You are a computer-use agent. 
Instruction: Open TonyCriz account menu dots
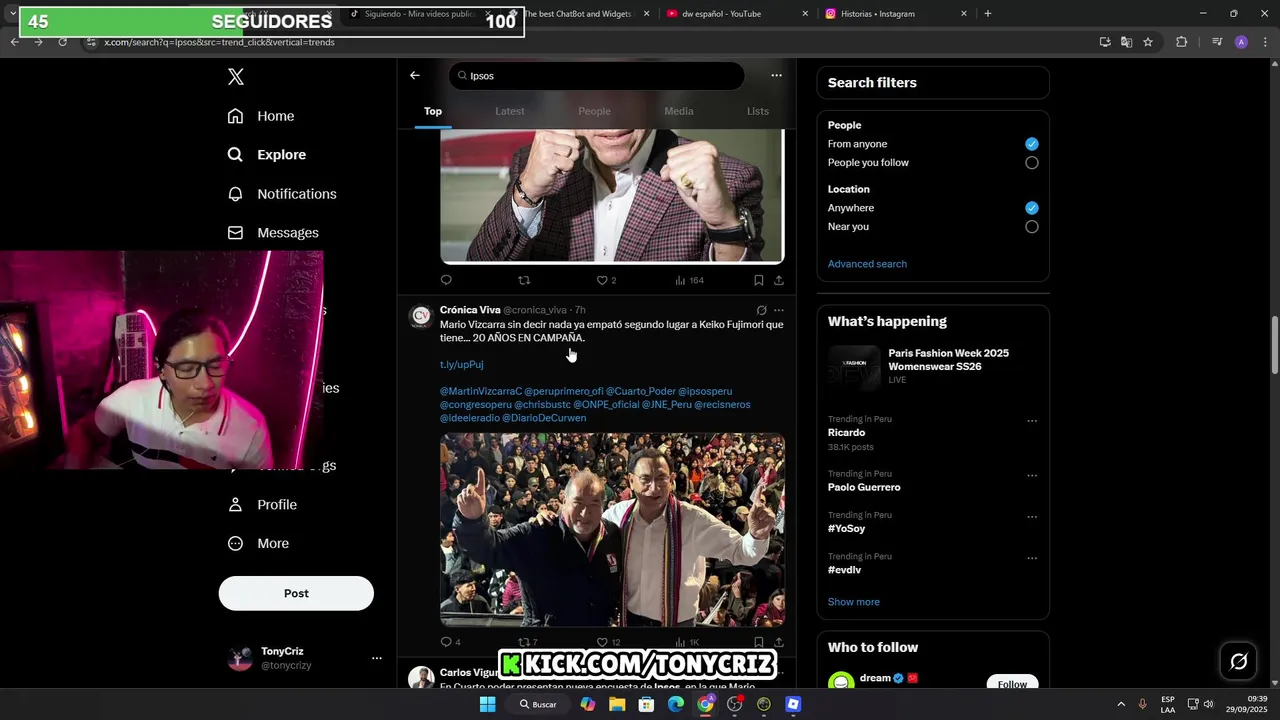(x=377, y=658)
